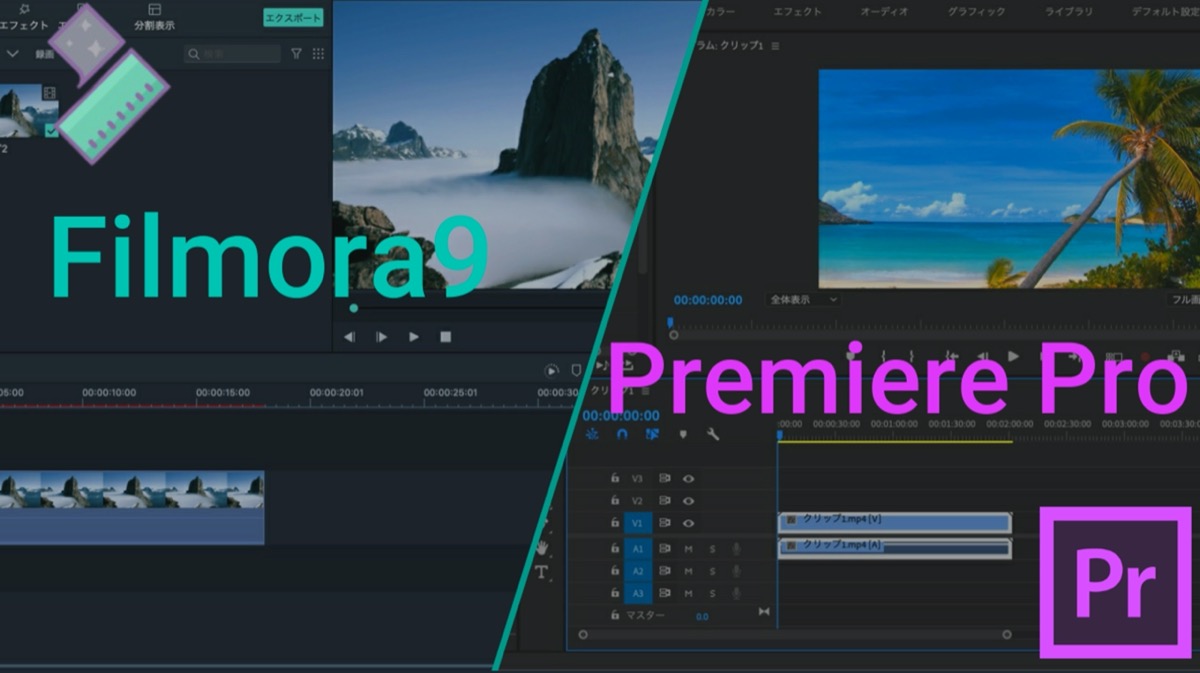The width and height of the screenshot is (1200, 673).
Task: Select the Hand tool in Premiere
Action: [542, 547]
